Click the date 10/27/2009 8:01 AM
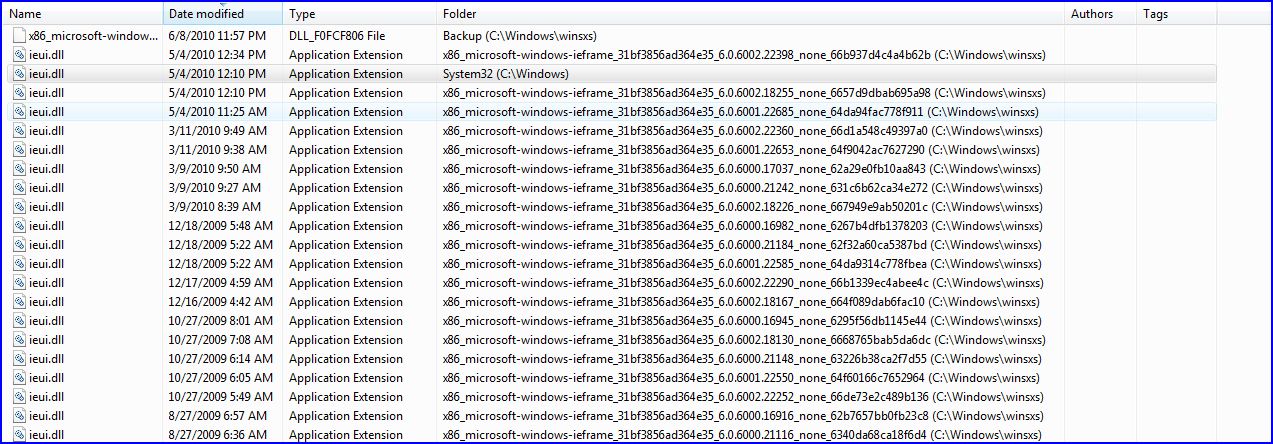 220,321
